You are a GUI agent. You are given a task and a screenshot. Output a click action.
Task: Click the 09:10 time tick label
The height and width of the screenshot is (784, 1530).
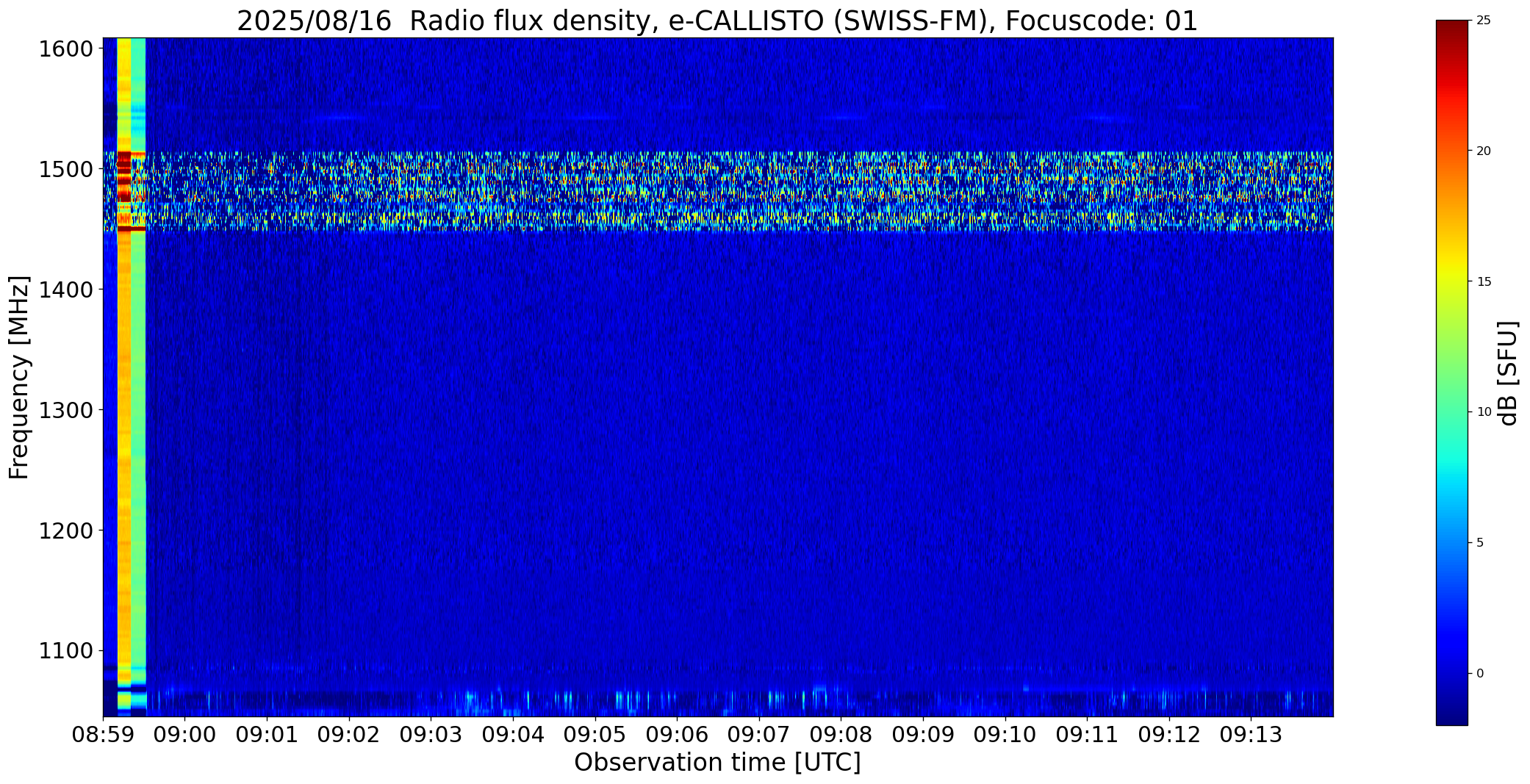point(1005,735)
